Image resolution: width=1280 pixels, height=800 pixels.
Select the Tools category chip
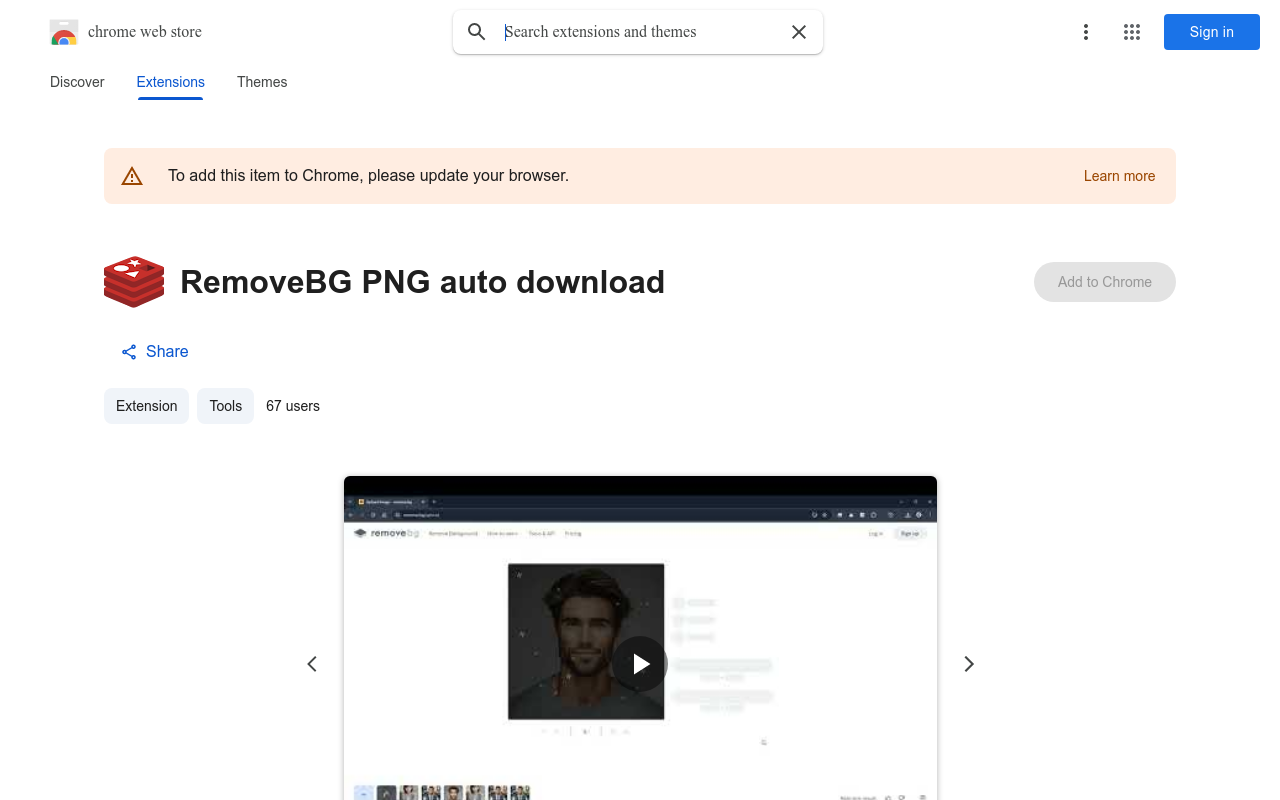point(226,406)
